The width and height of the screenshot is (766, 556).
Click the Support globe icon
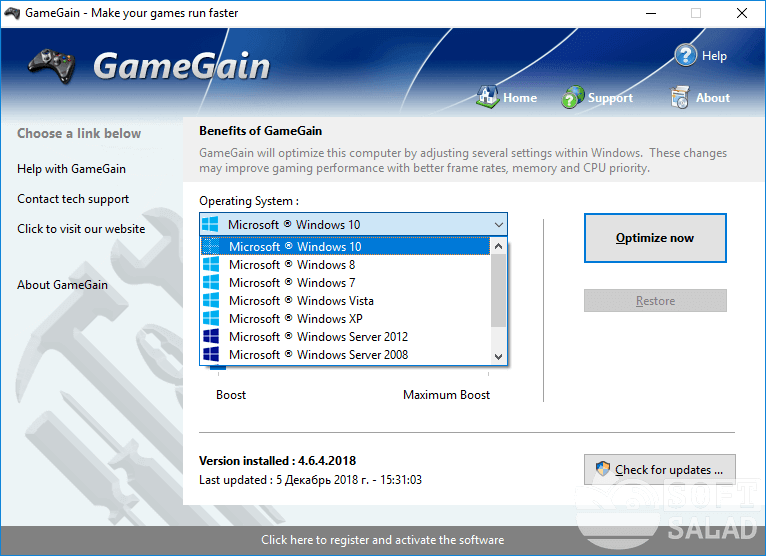(x=573, y=97)
